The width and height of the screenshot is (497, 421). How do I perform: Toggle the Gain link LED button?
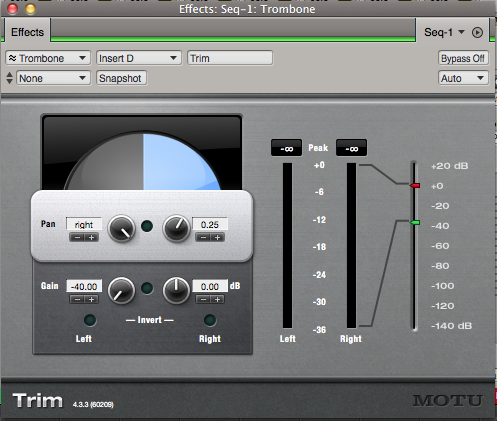pyautogui.click(x=147, y=288)
